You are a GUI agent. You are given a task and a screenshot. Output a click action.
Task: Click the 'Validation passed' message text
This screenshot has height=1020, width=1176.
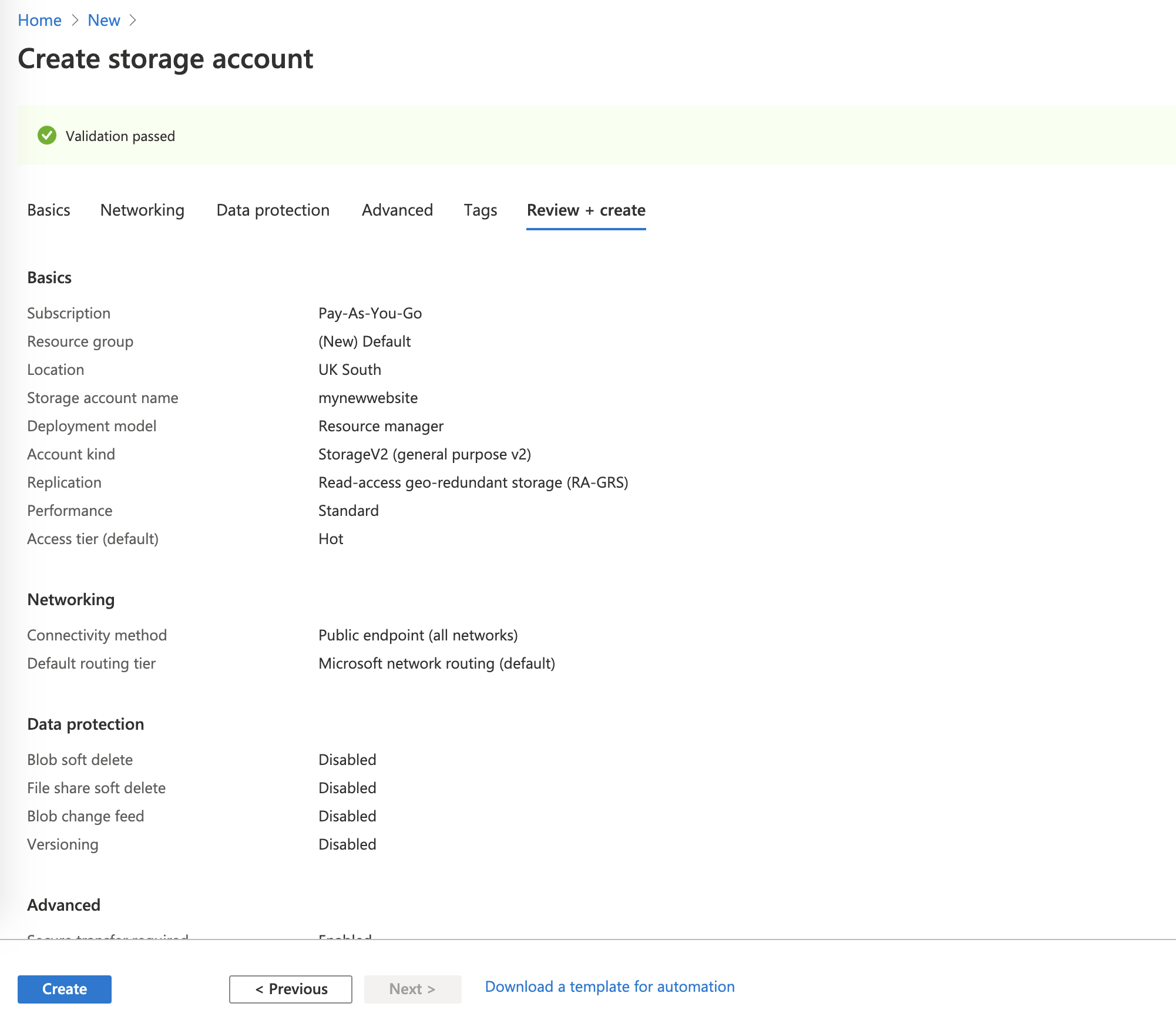pyautogui.click(x=120, y=136)
